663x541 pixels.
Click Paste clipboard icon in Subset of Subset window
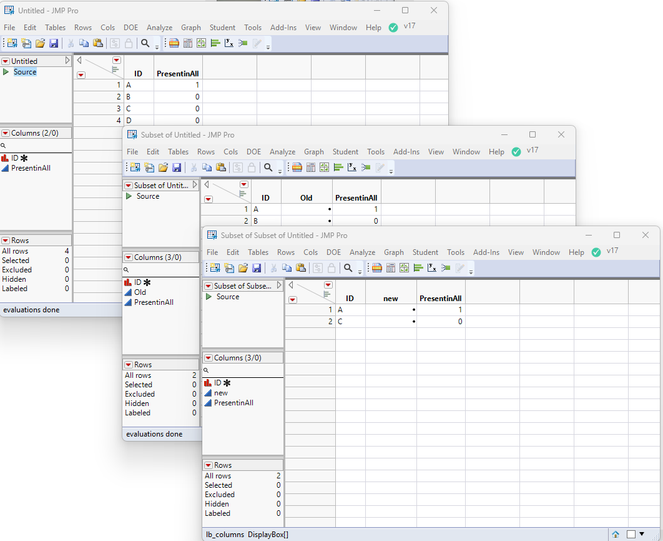(301, 268)
